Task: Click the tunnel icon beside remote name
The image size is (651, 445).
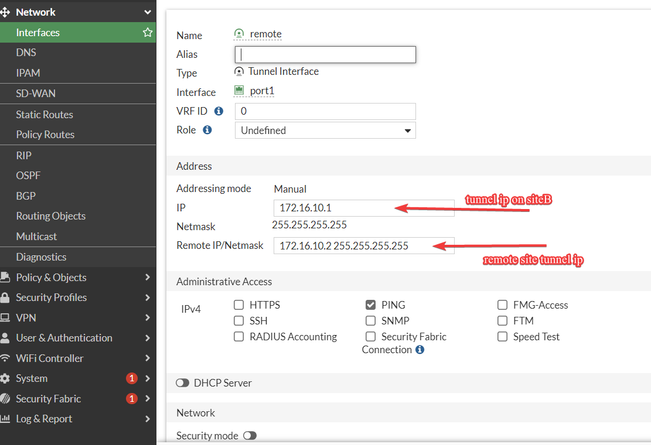Action: coord(239,34)
